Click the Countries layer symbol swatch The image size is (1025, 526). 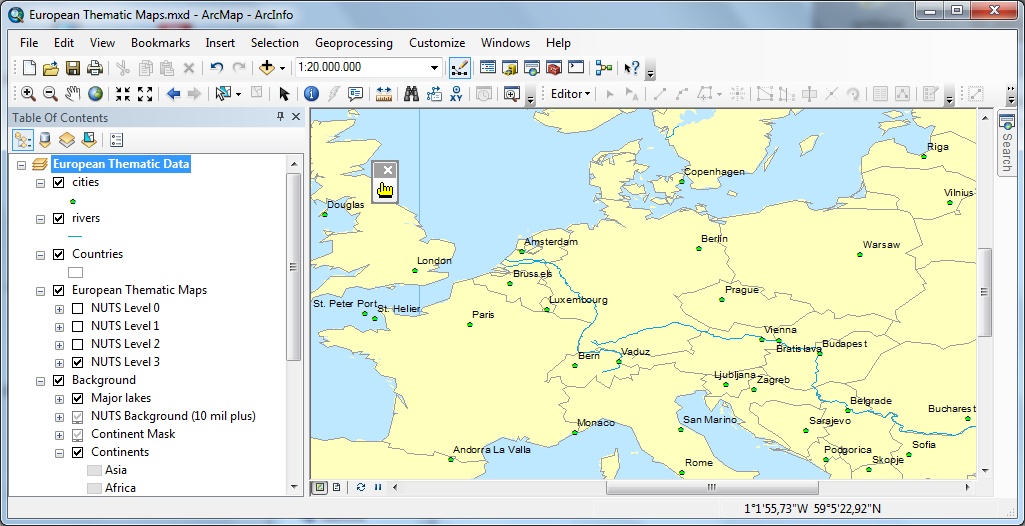pos(75,272)
